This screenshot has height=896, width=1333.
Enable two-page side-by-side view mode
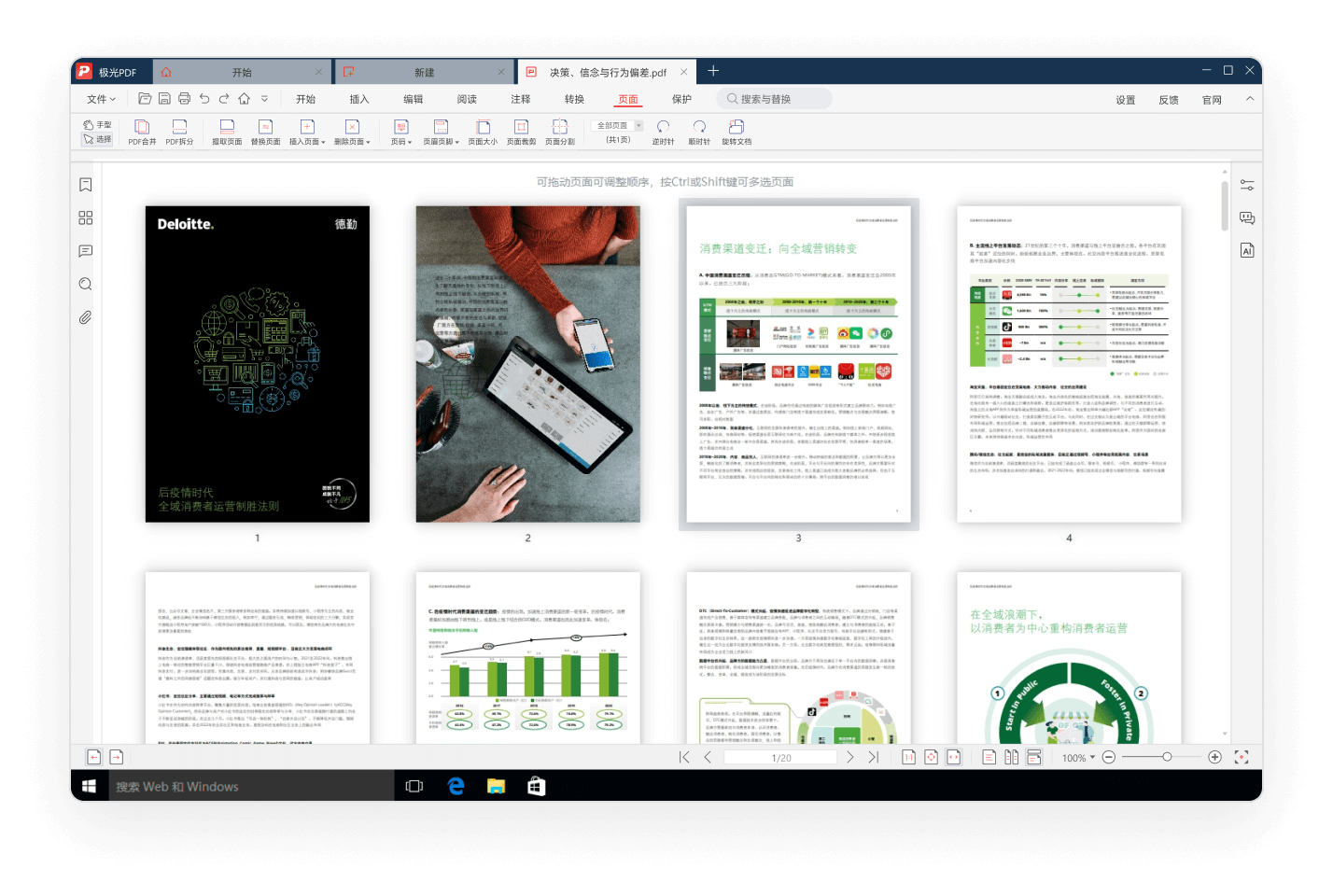click(x=1011, y=757)
